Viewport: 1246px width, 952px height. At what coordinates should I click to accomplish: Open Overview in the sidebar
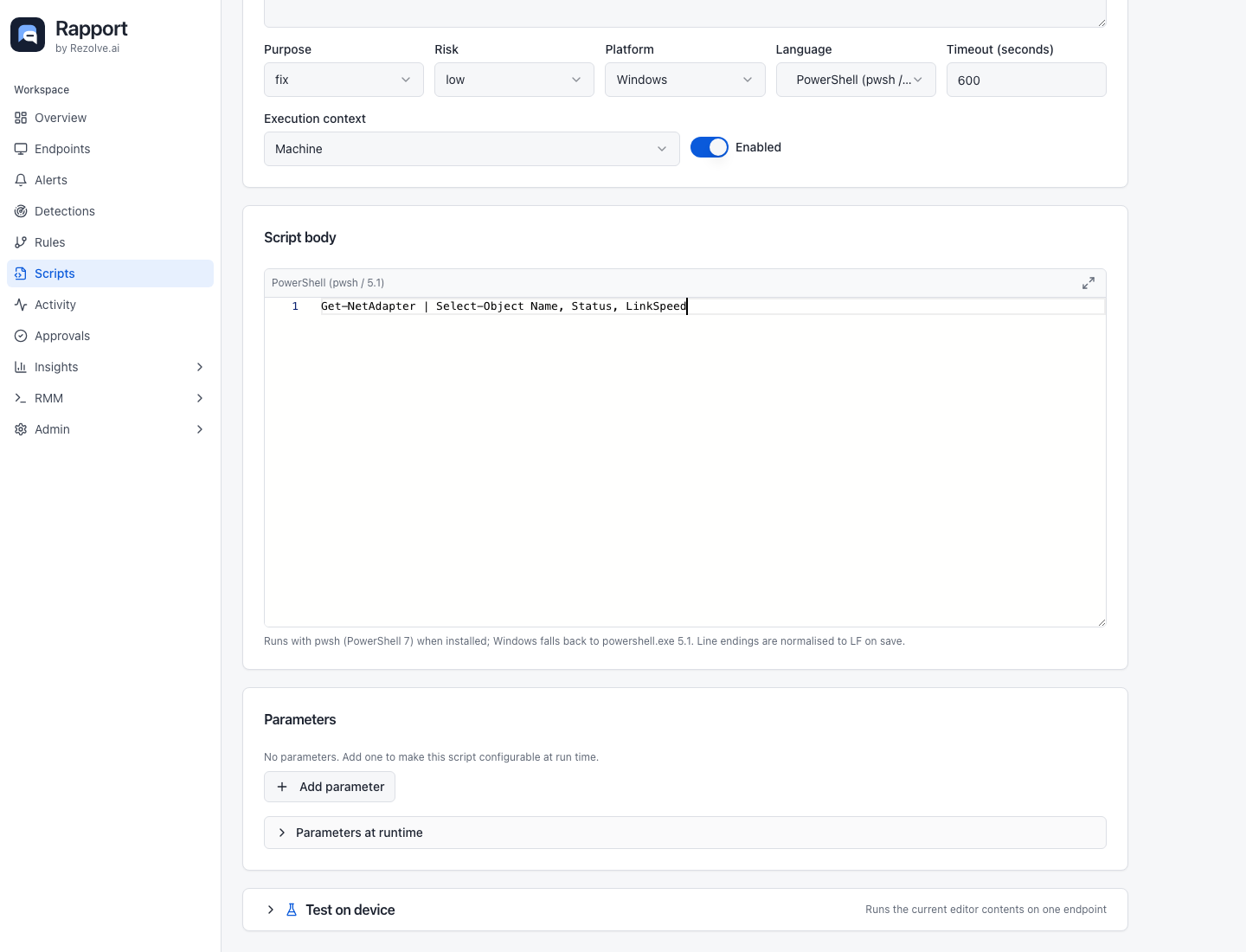pos(110,118)
